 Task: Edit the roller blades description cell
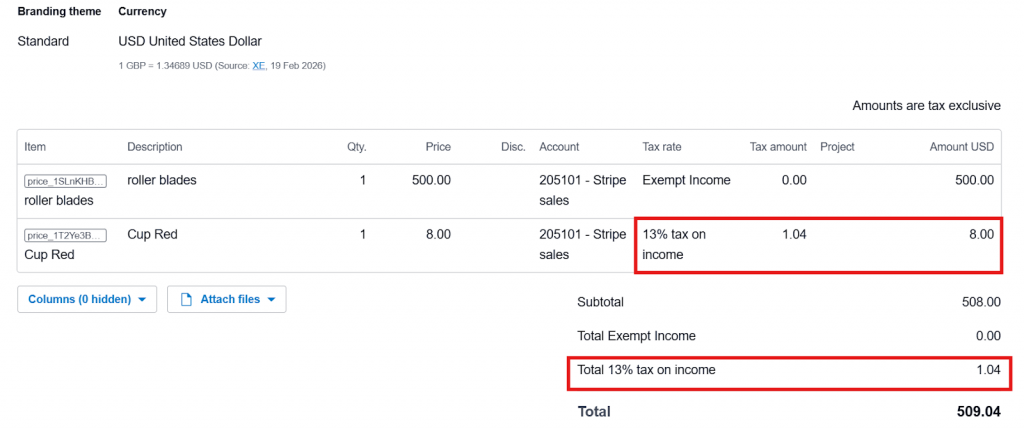click(x=162, y=181)
